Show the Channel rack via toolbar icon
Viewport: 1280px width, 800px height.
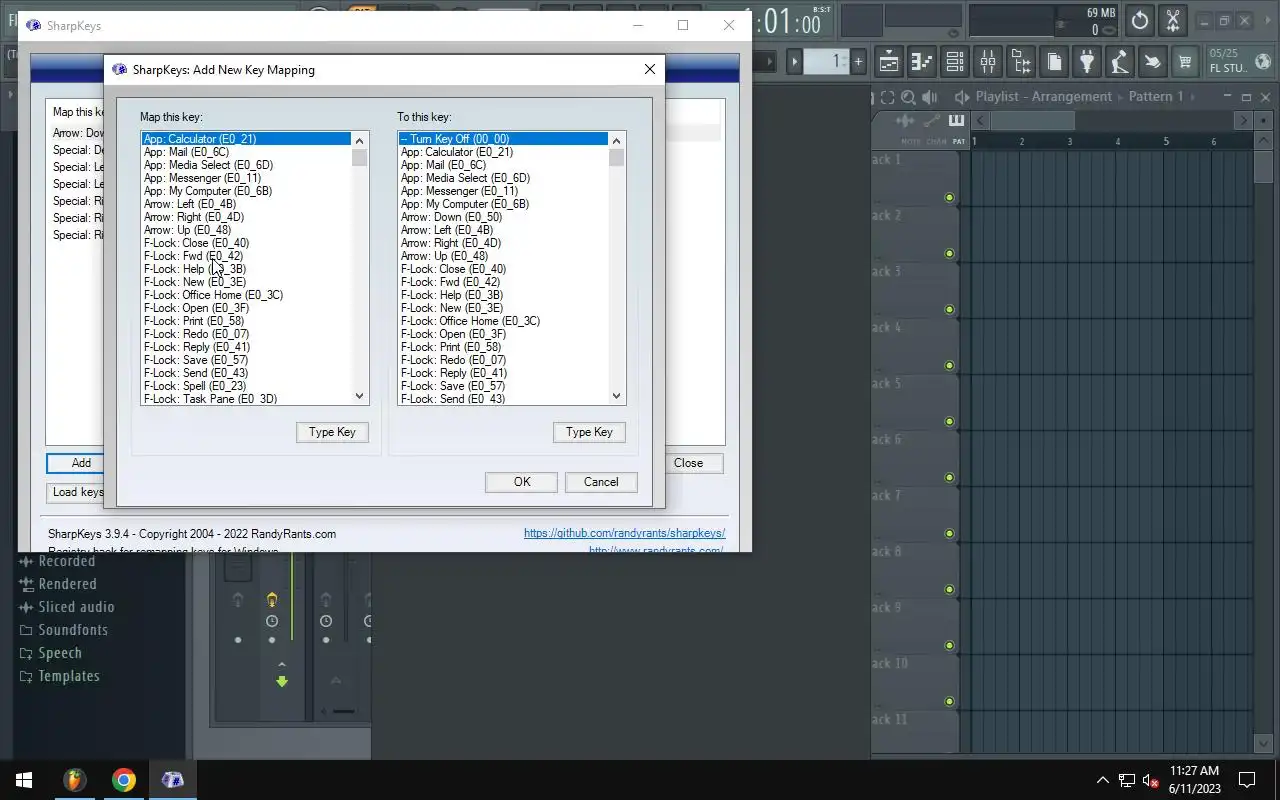coord(955,62)
